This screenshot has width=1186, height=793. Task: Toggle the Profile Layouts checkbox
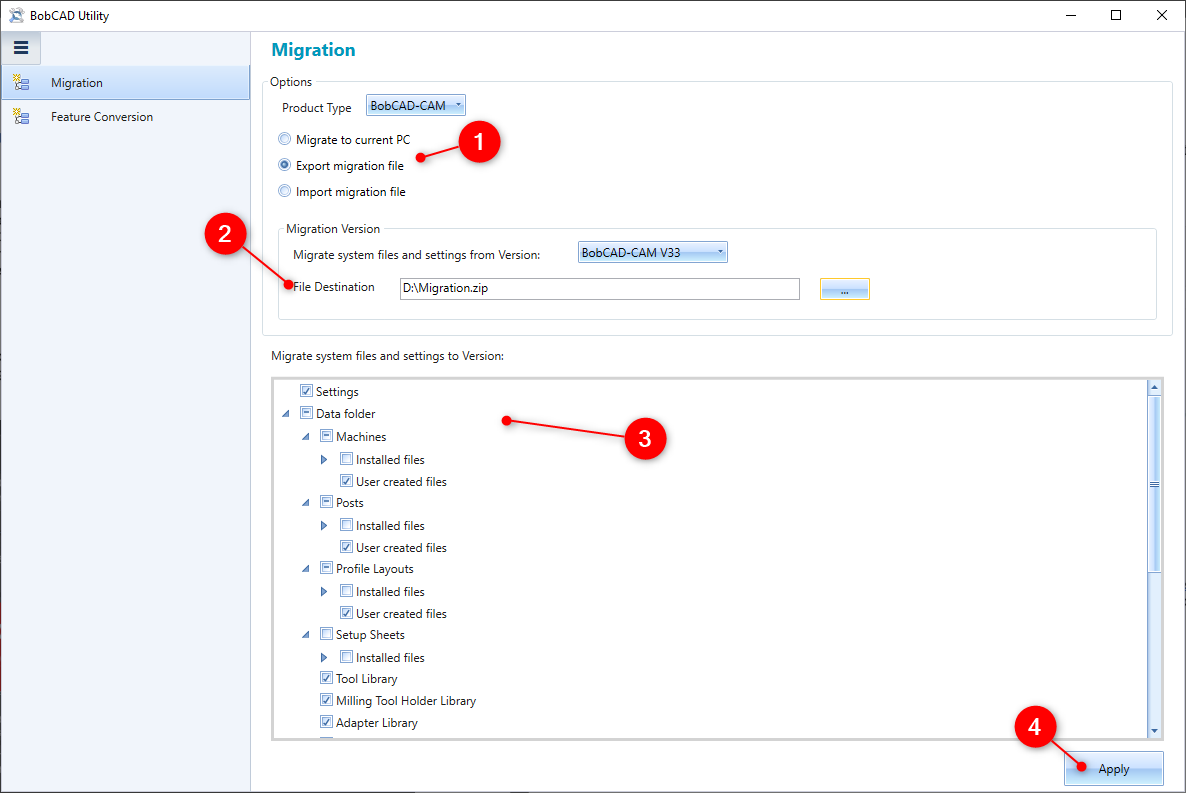tap(327, 568)
